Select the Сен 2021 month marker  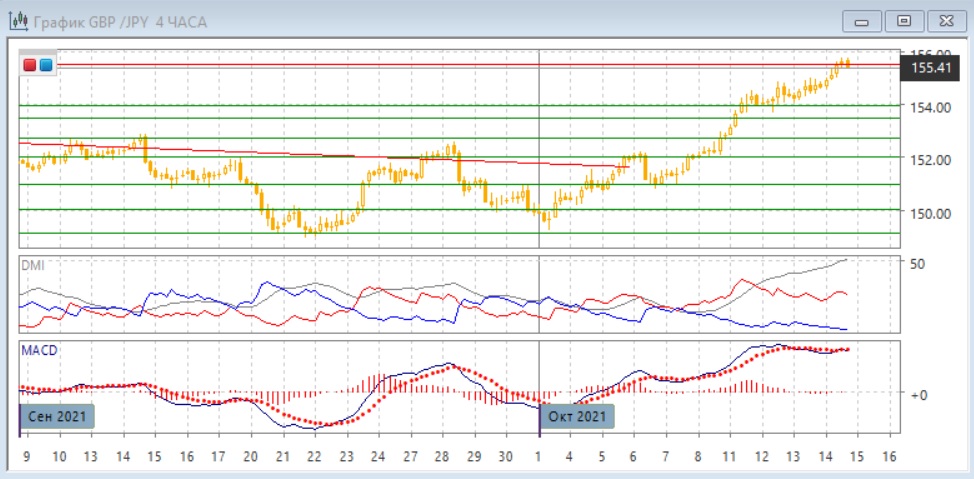point(57,415)
